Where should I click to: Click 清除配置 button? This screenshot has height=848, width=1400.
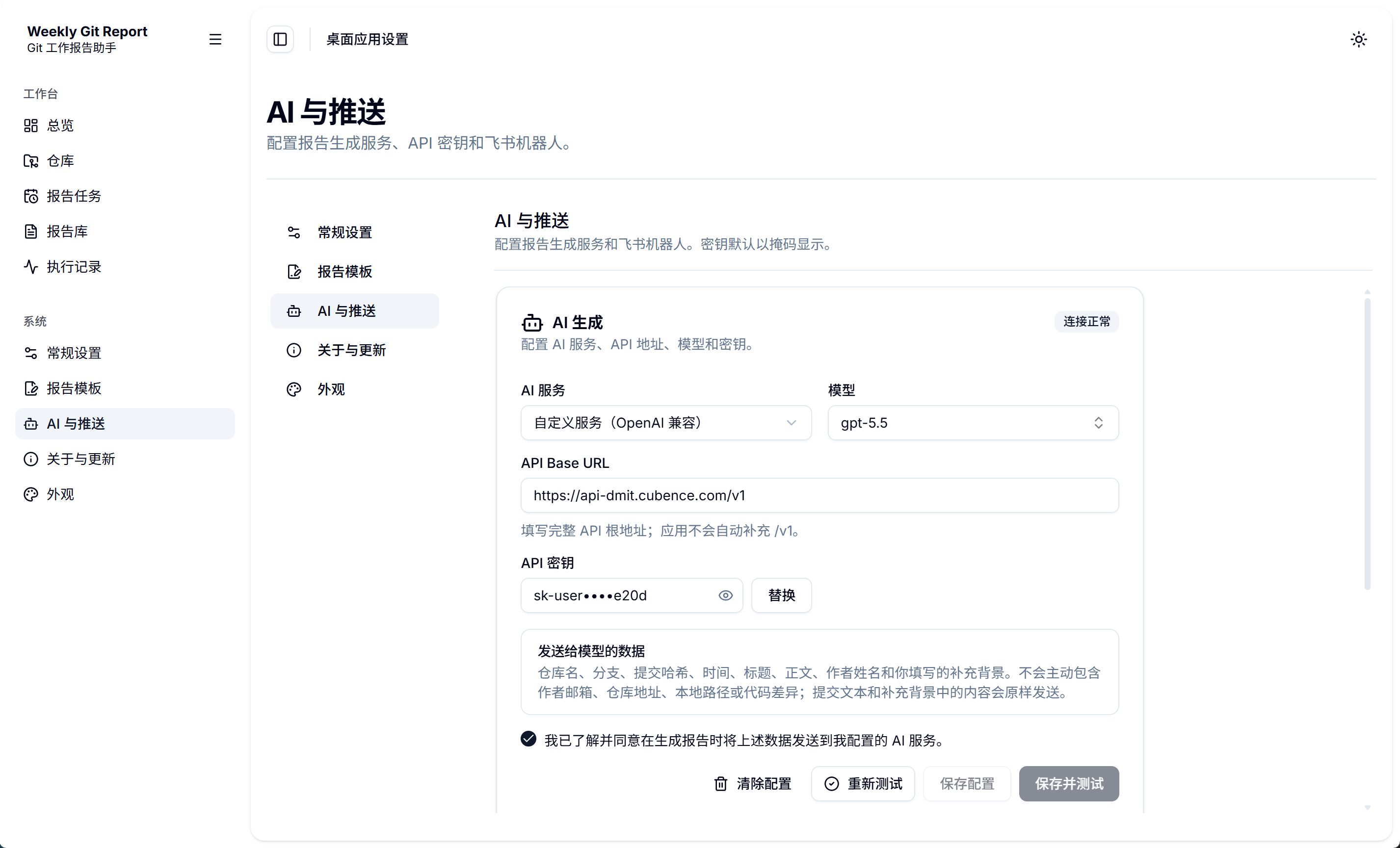(x=752, y=784)
